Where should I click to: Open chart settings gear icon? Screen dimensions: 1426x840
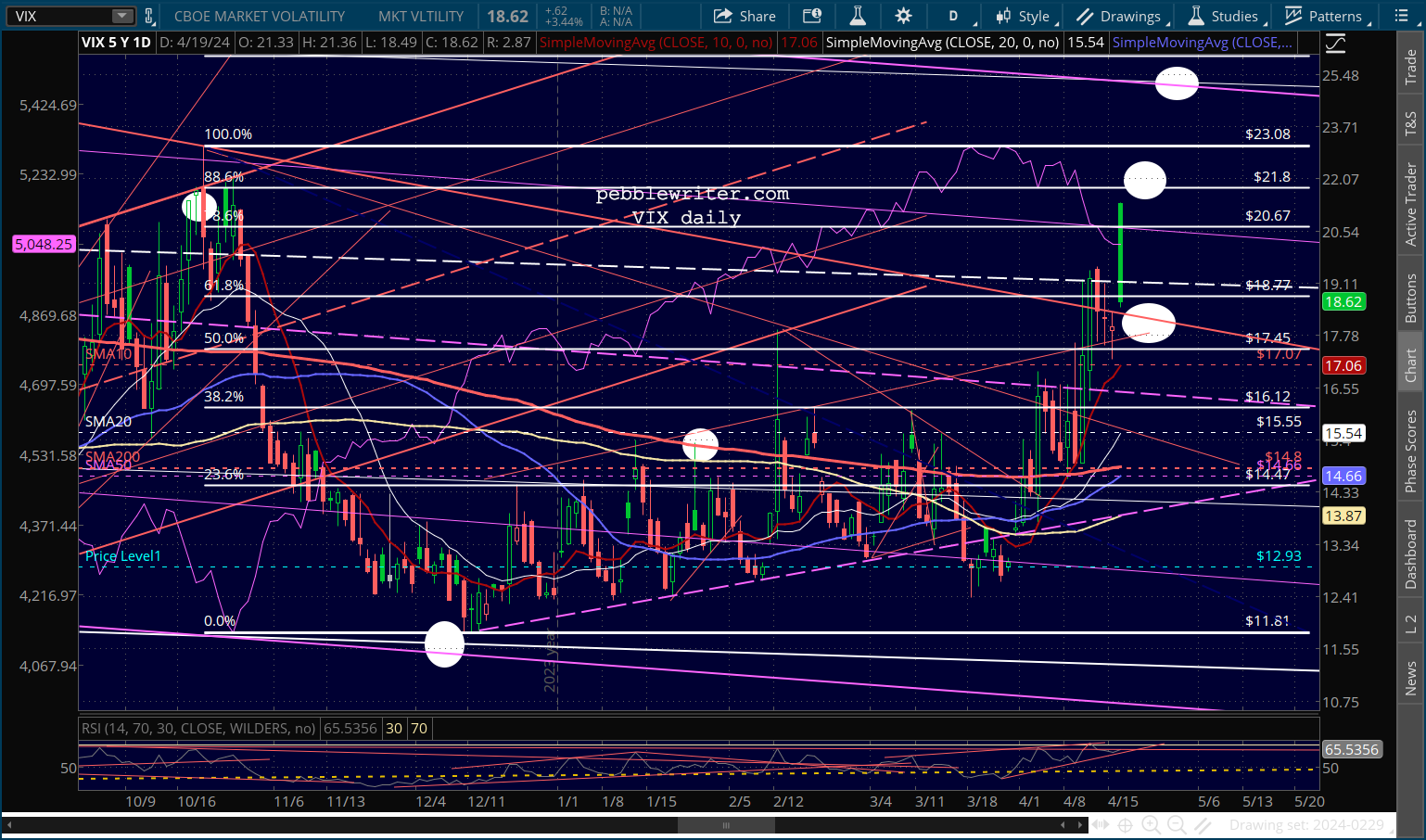tap(903, 16)
